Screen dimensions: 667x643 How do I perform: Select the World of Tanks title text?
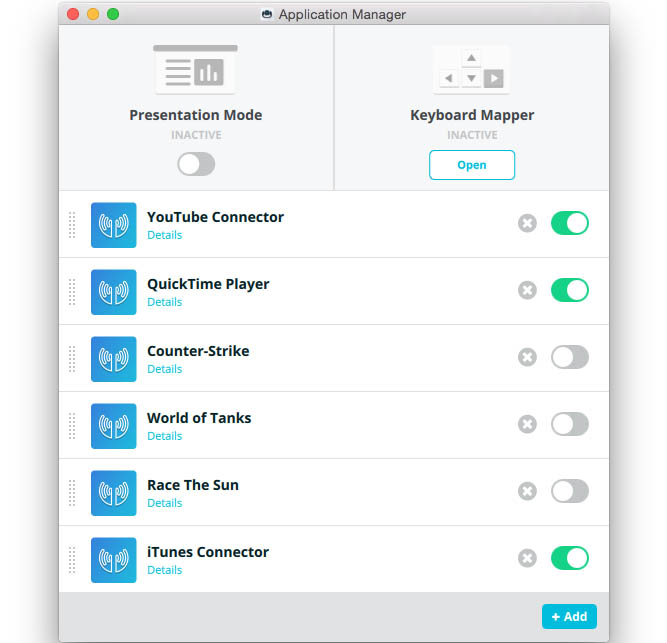coord(199,418)
